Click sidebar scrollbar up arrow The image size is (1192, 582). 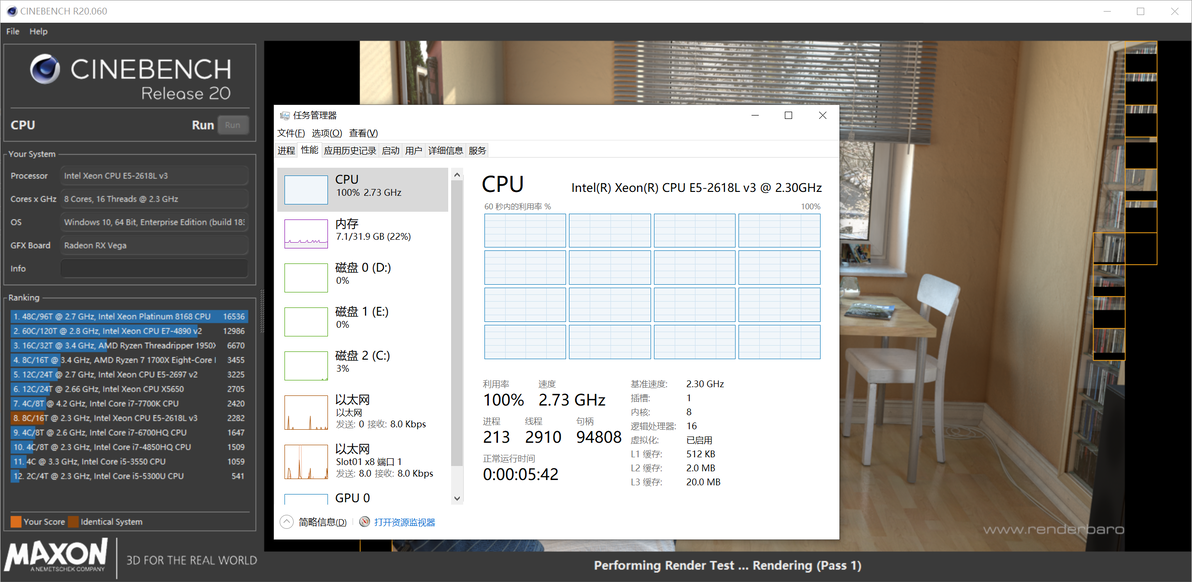tap(457, 176)
